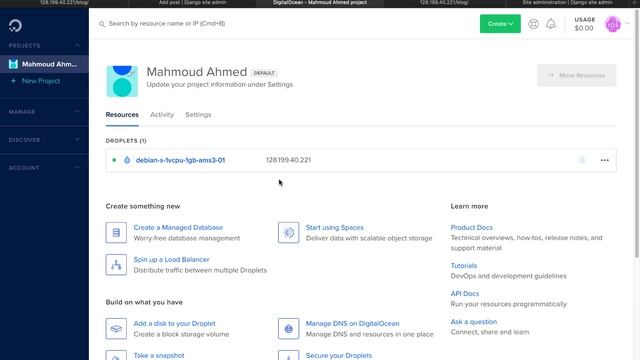Click the project icon next to Mahmoud Ahm...
The width and height of the screenshot is (640, 360).
coord(13,64)
